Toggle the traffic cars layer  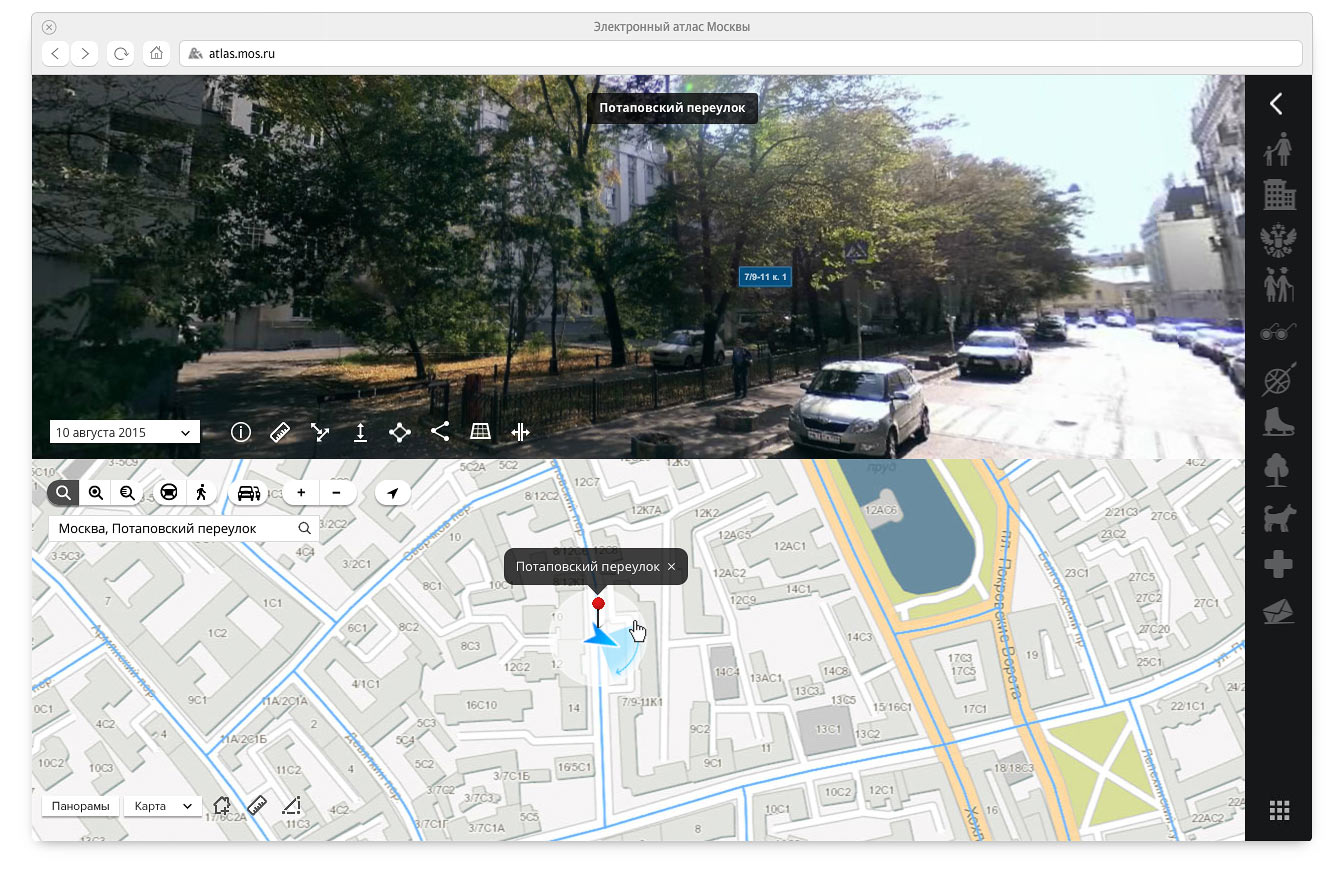click(248, 493)
